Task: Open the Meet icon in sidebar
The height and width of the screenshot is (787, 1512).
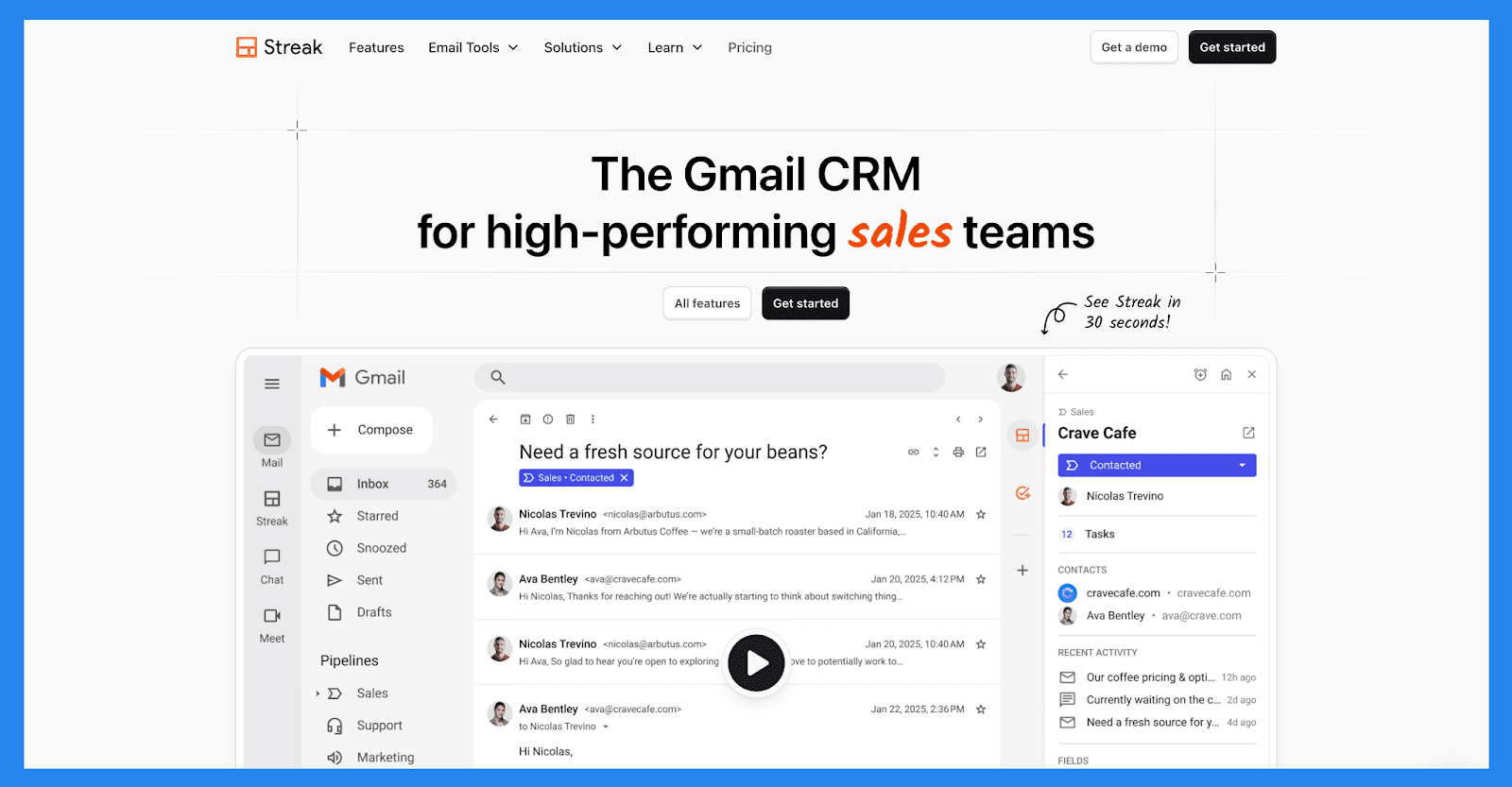Action: [272, 616]
